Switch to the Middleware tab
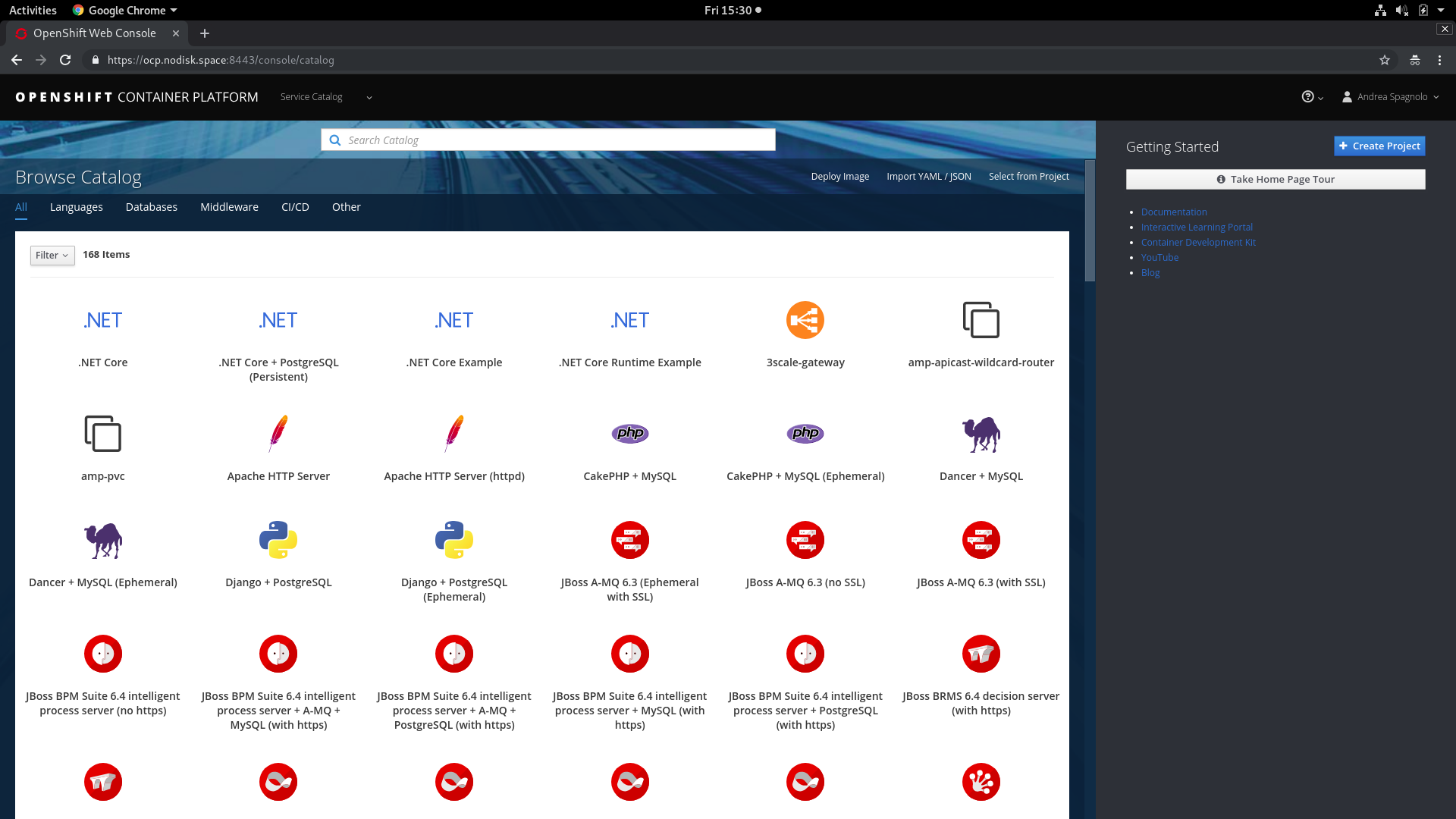Image resolution: width=1456 pixels, height=819 pixels. click(x=229, y=207)
